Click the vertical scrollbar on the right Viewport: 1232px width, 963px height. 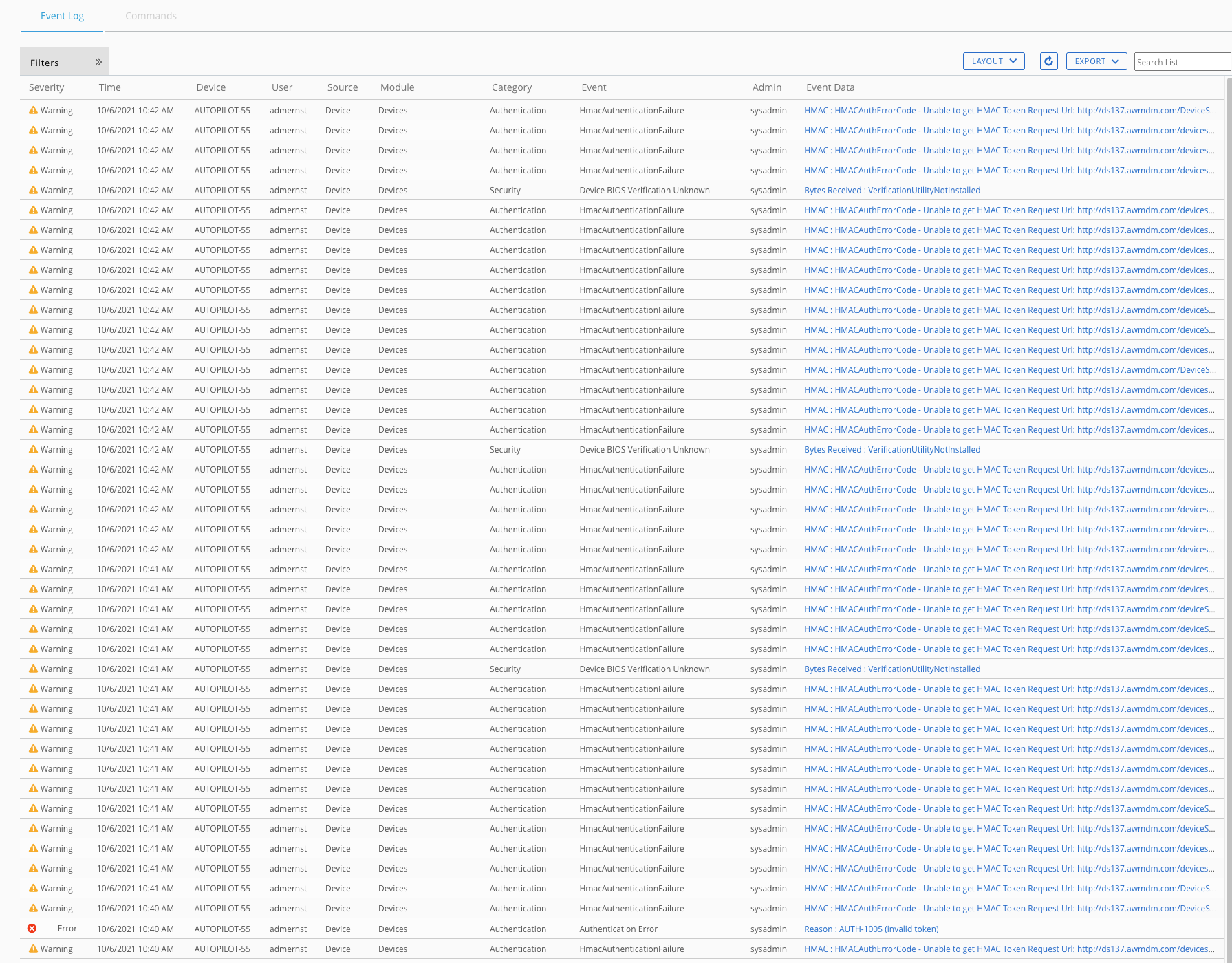[1228, 413]
